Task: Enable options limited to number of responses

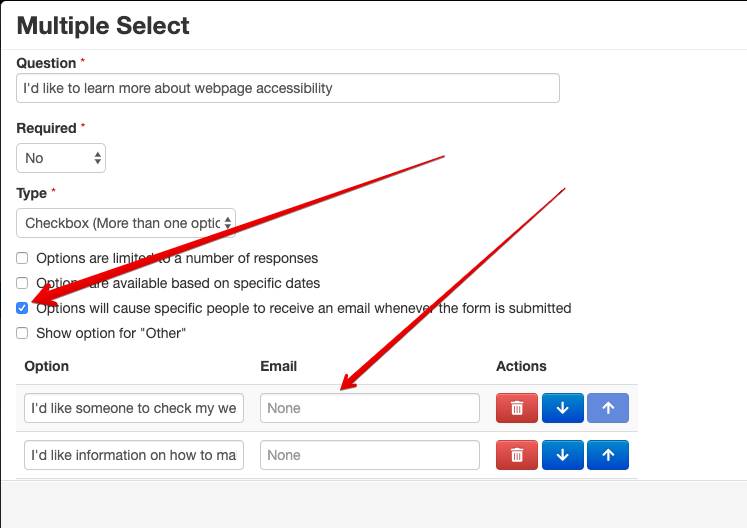Action: pyautogui.click(x=23, y=258)
